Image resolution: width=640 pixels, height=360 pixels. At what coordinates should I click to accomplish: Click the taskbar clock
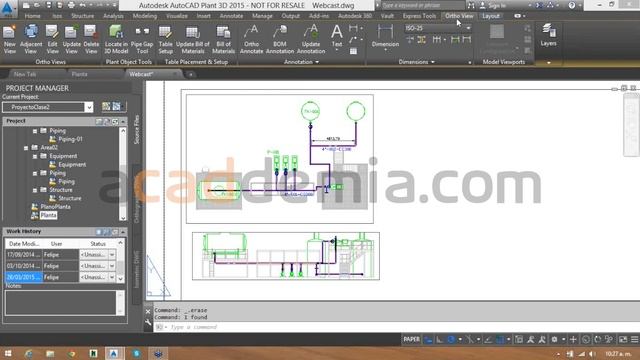[618, 353]
